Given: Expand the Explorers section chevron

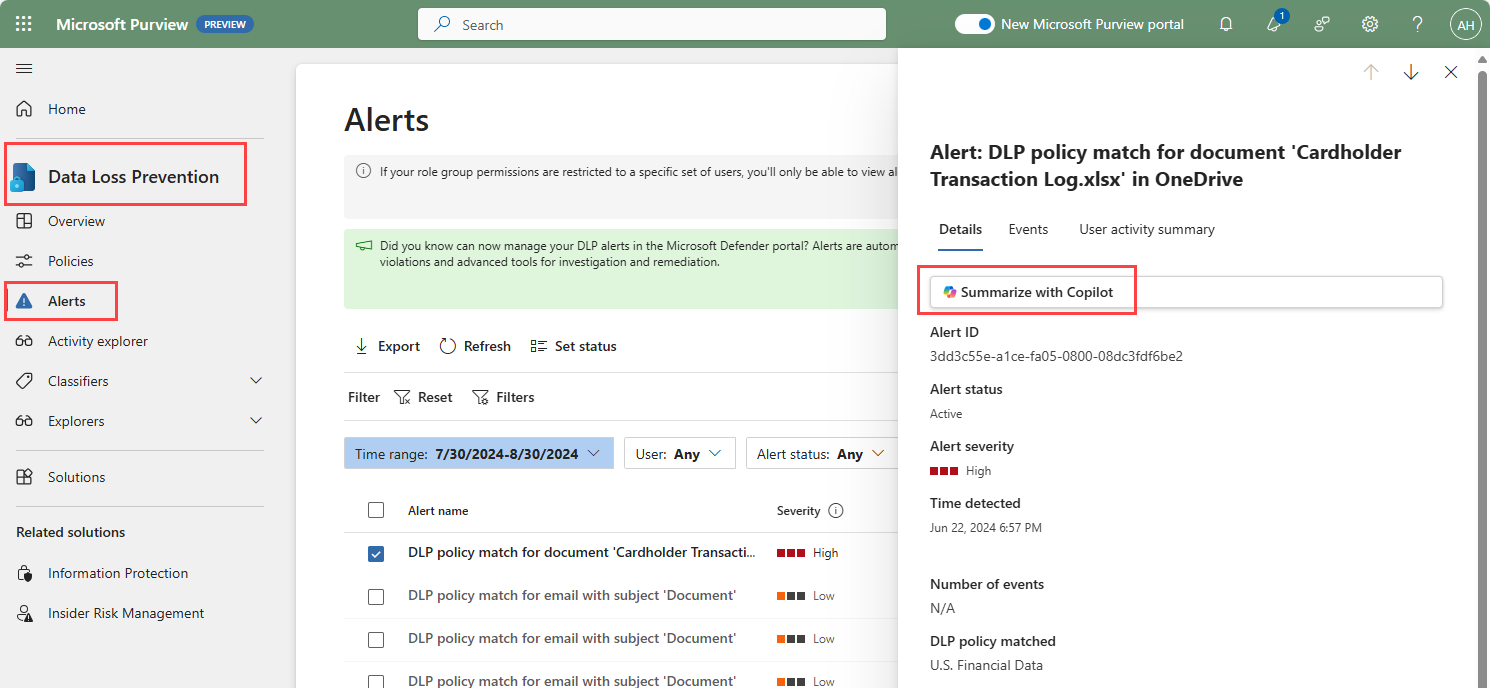Looking at the screenshot, I should [x=256, y=421].
